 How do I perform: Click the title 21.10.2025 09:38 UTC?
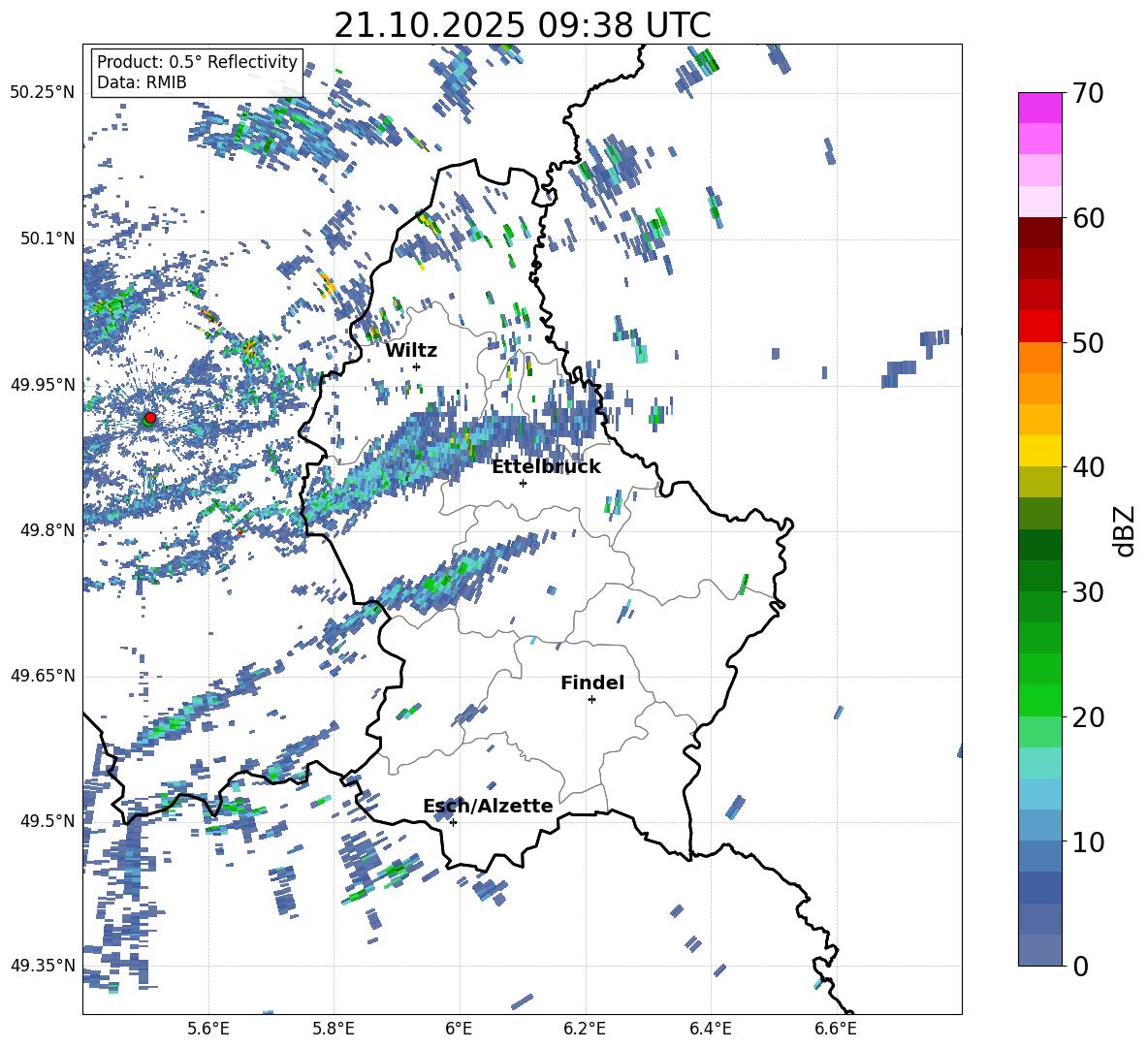tap(523, 25)
